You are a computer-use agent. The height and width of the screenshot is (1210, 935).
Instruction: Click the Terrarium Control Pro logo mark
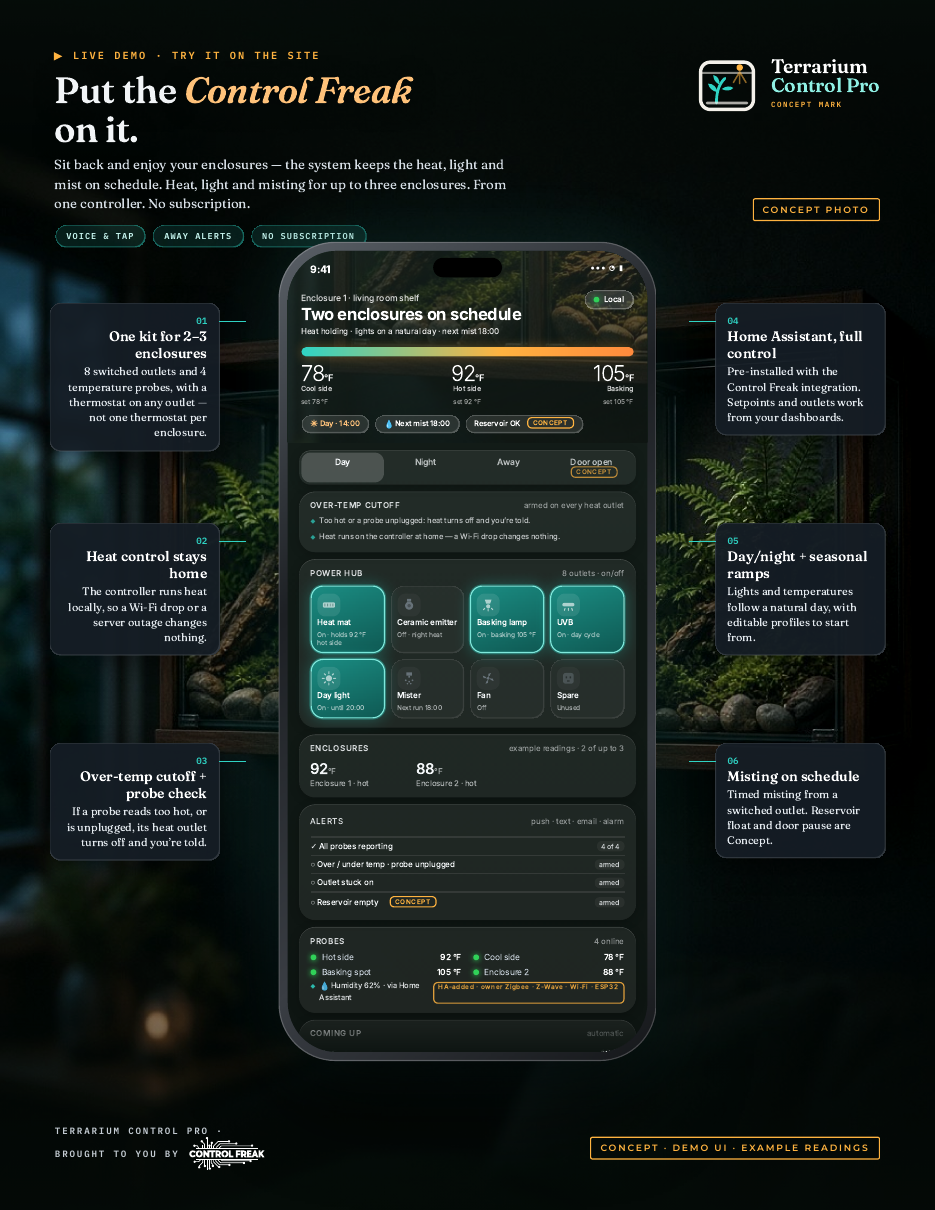click(x=727, y=85)
